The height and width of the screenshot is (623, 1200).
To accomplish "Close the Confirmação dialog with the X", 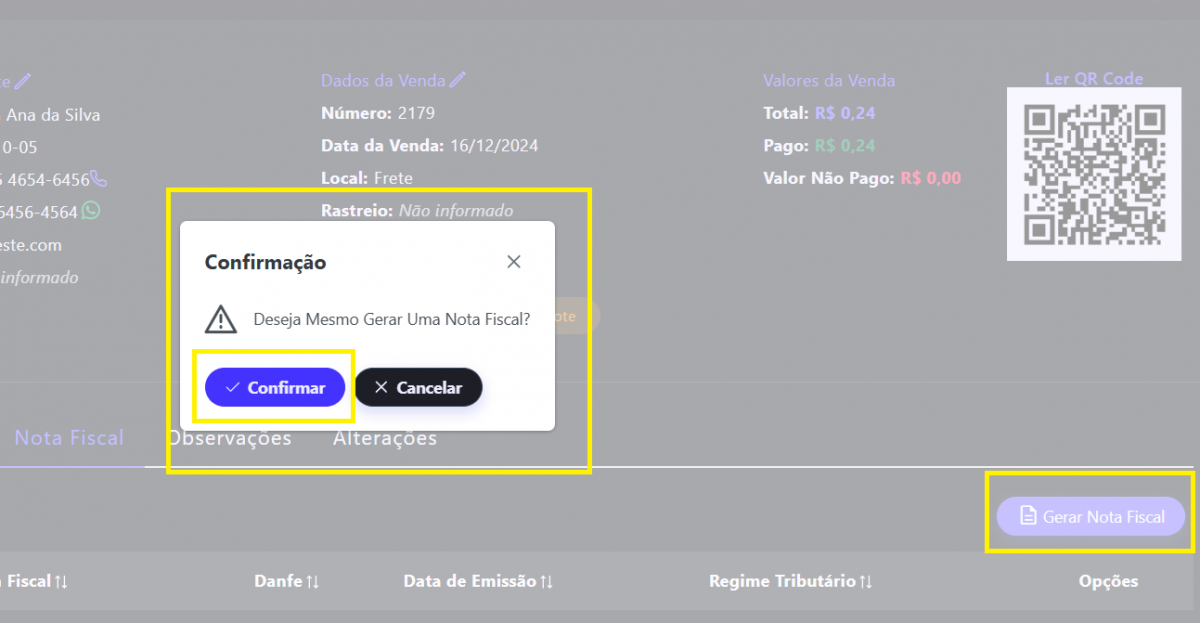I will click(514, 262).
